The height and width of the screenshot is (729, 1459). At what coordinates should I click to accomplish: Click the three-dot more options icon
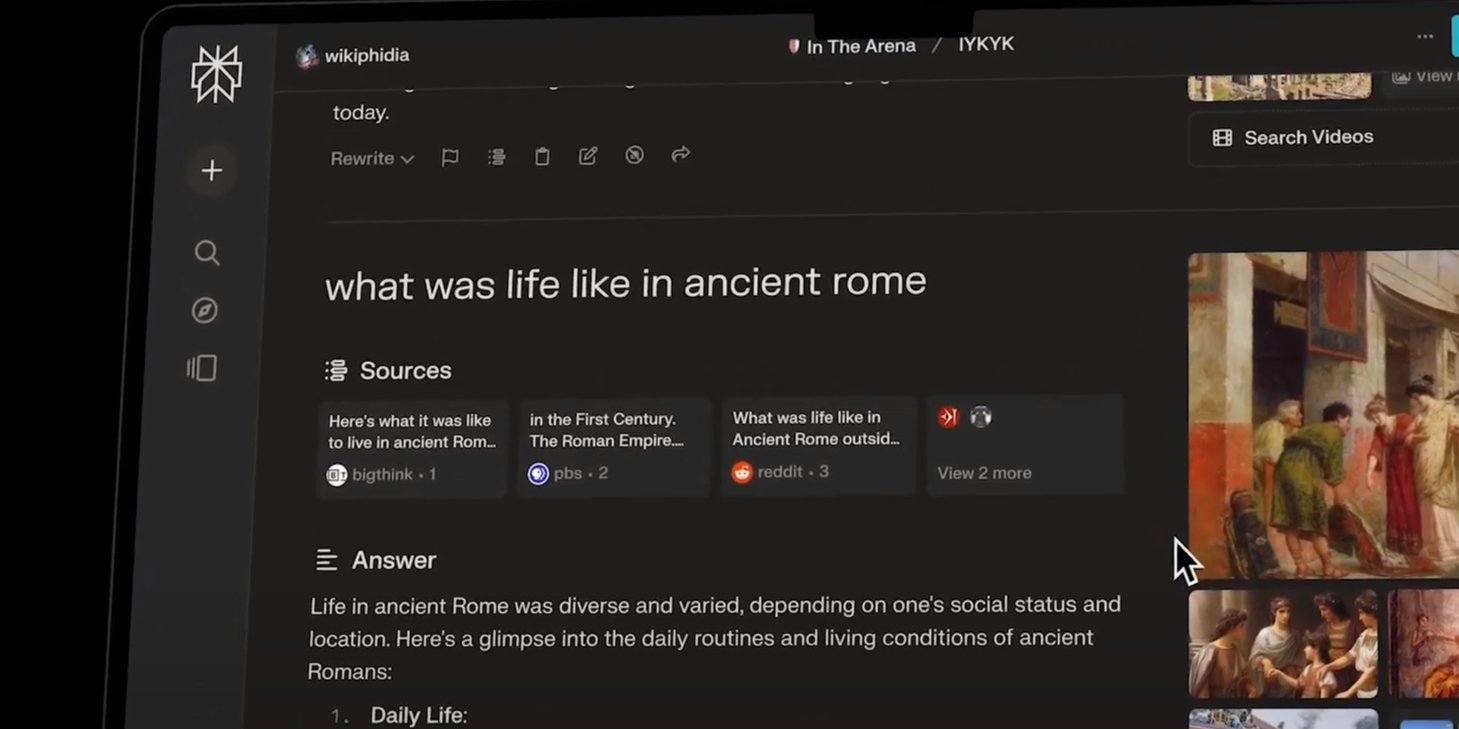tap(1425, 37)
